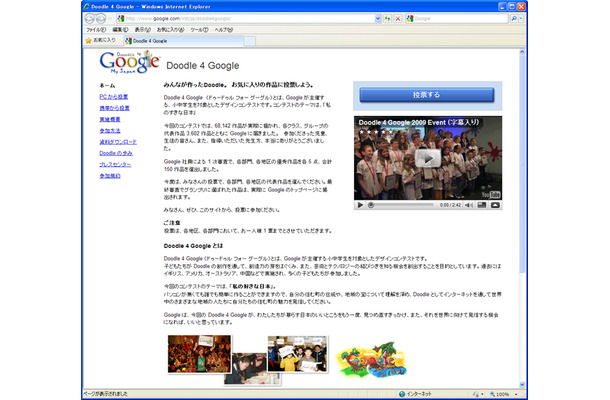Click the 0:00 / 2:42 video time display
Viewport: 610px width, 400px height.
point(450,205)
